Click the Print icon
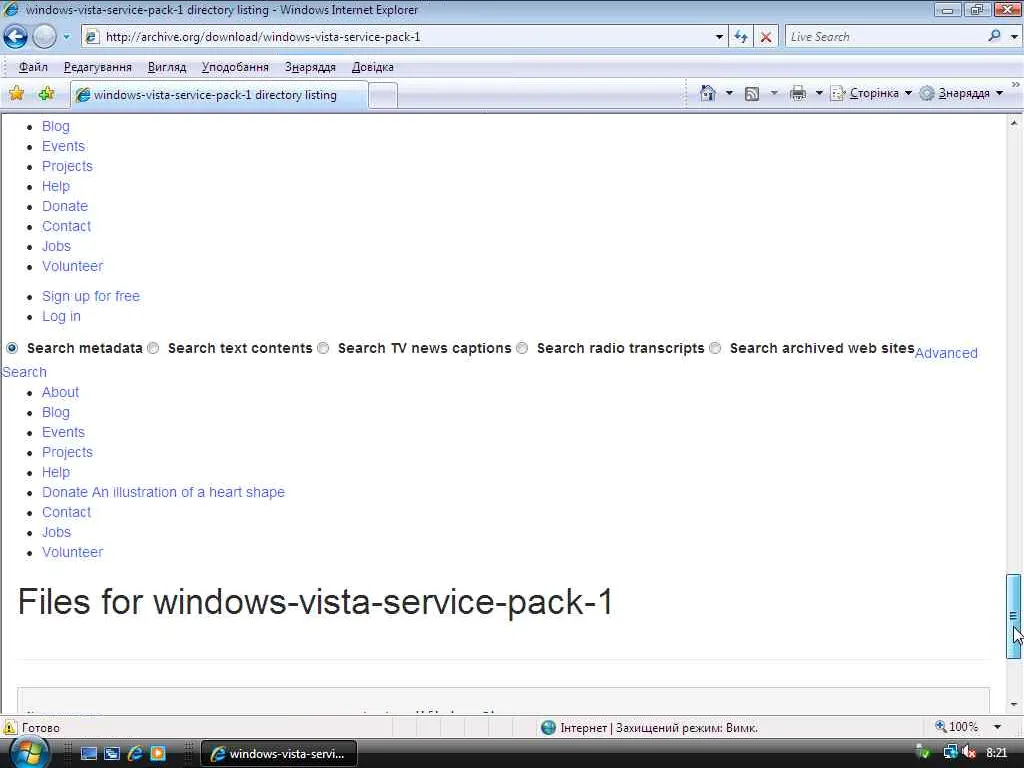Viewport: 1024px width, 768px height. (797, 93)
